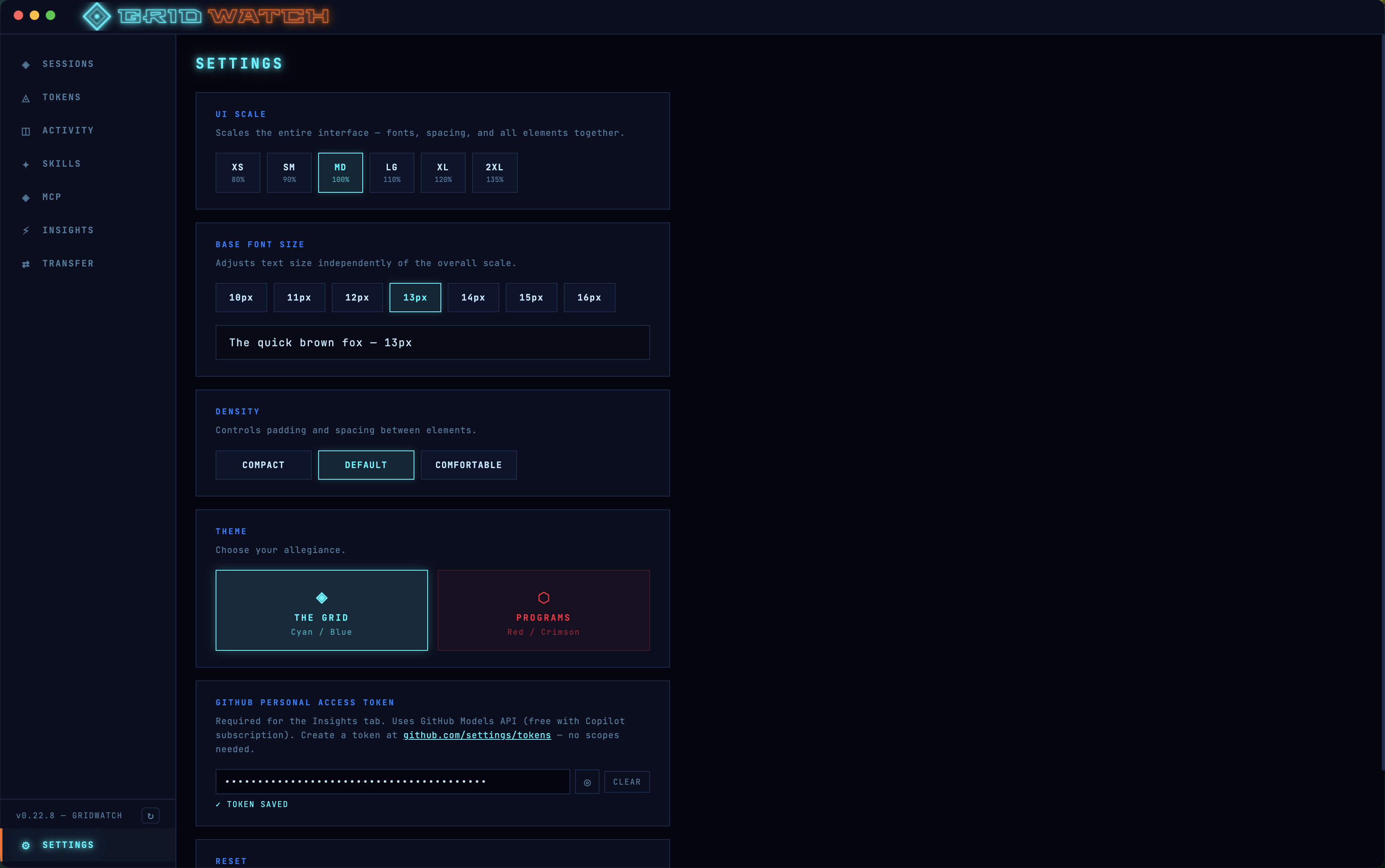Click the Activity panel icon
Viewport: 1385px width, 868px height.
(26, 131)
